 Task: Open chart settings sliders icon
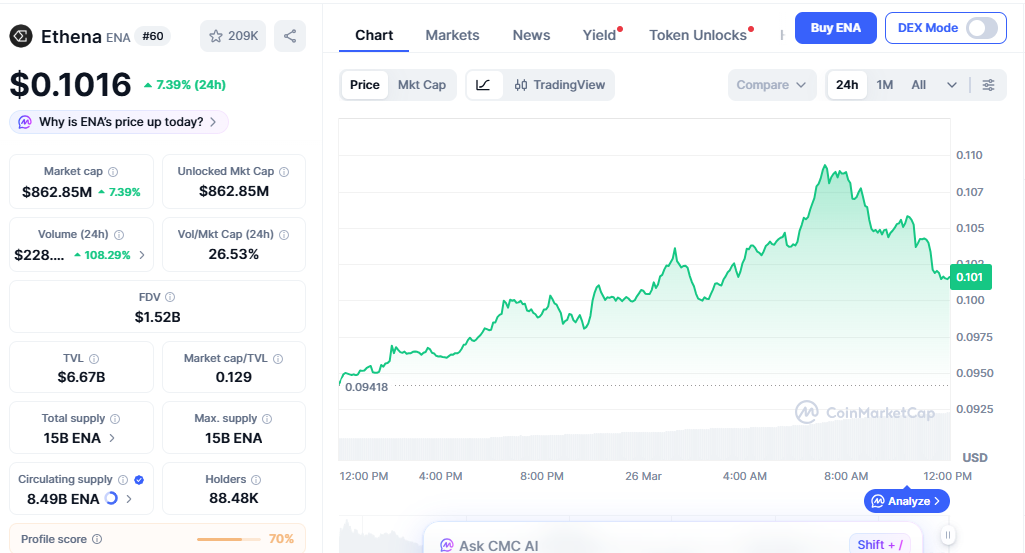[988, 85]
